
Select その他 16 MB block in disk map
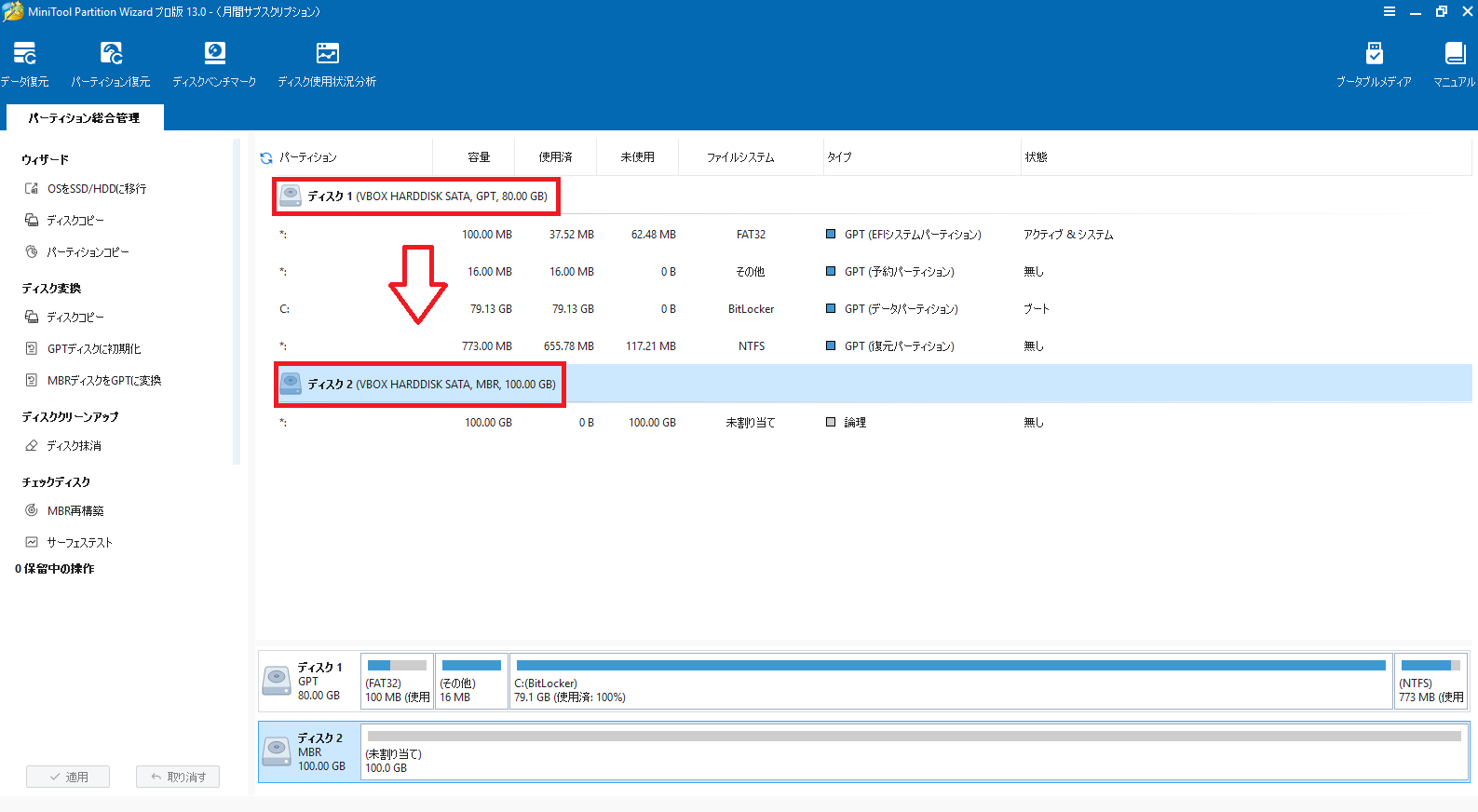(x=471, y=681)
